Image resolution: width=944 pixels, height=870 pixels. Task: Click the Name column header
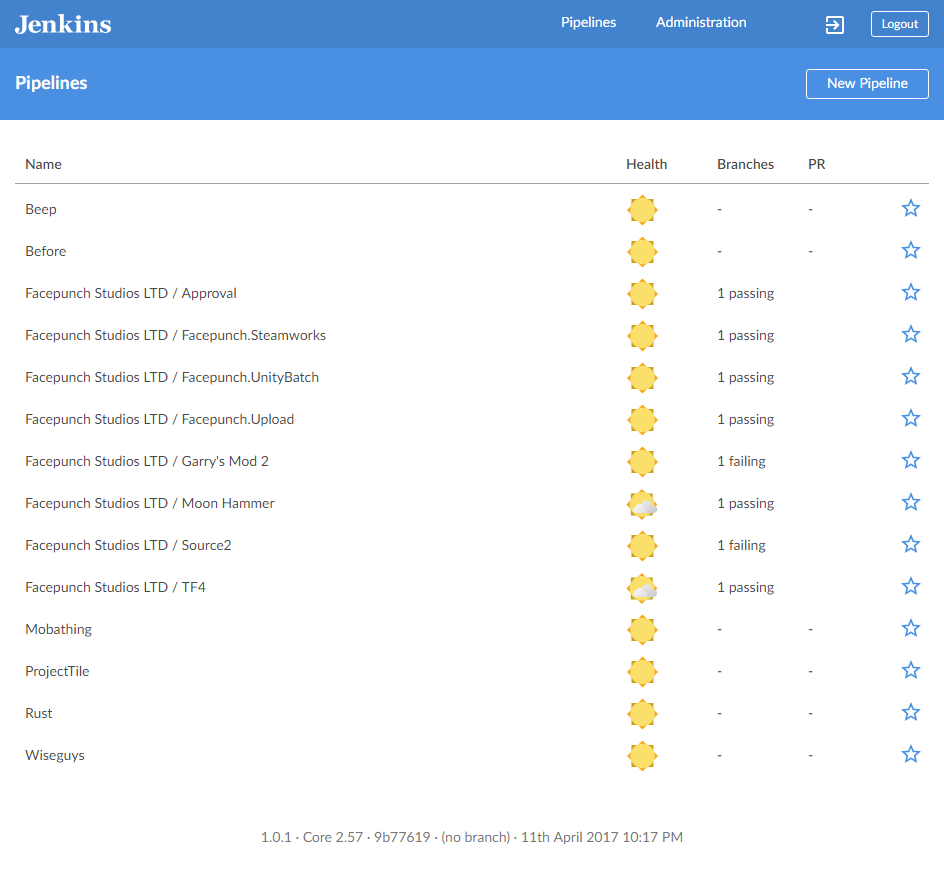pos(43,164)
